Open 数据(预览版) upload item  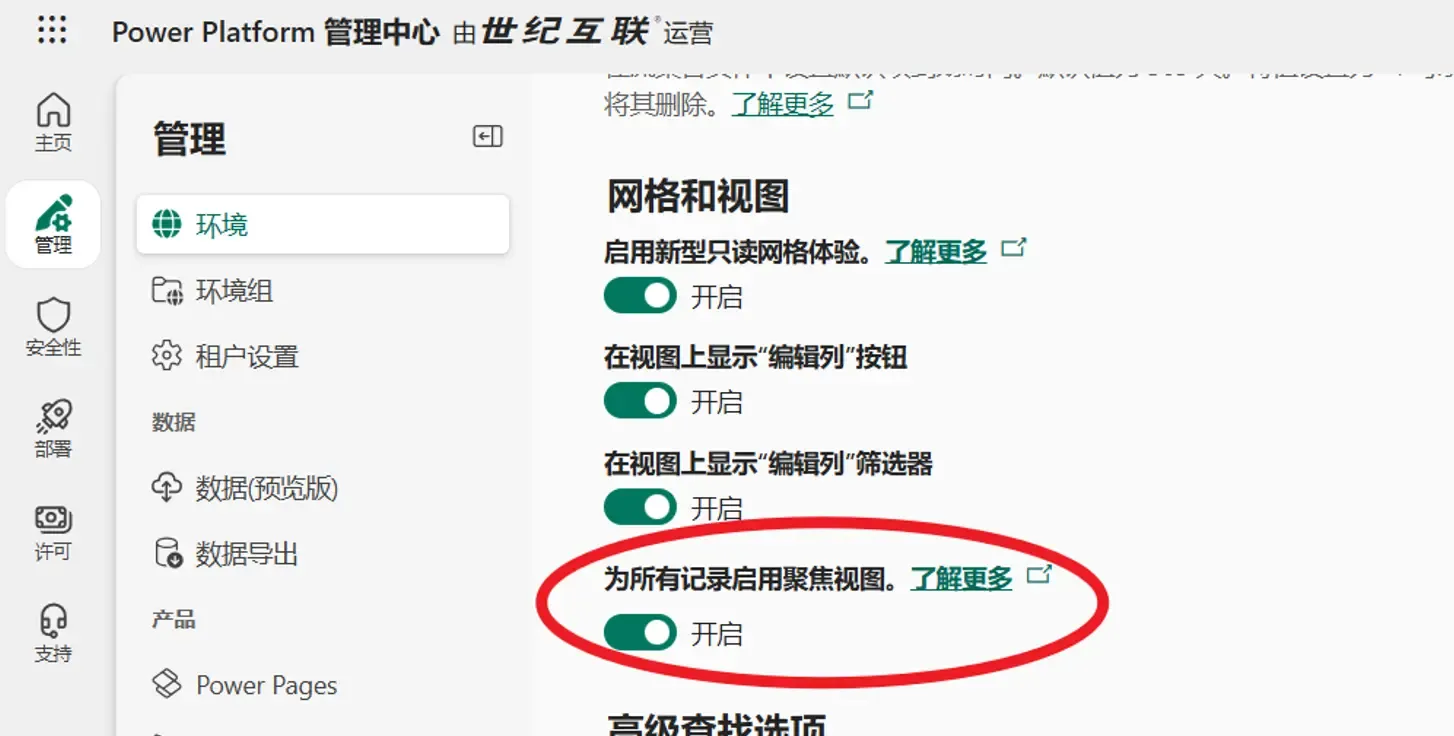pyautogui.click(x=266, y=487)
